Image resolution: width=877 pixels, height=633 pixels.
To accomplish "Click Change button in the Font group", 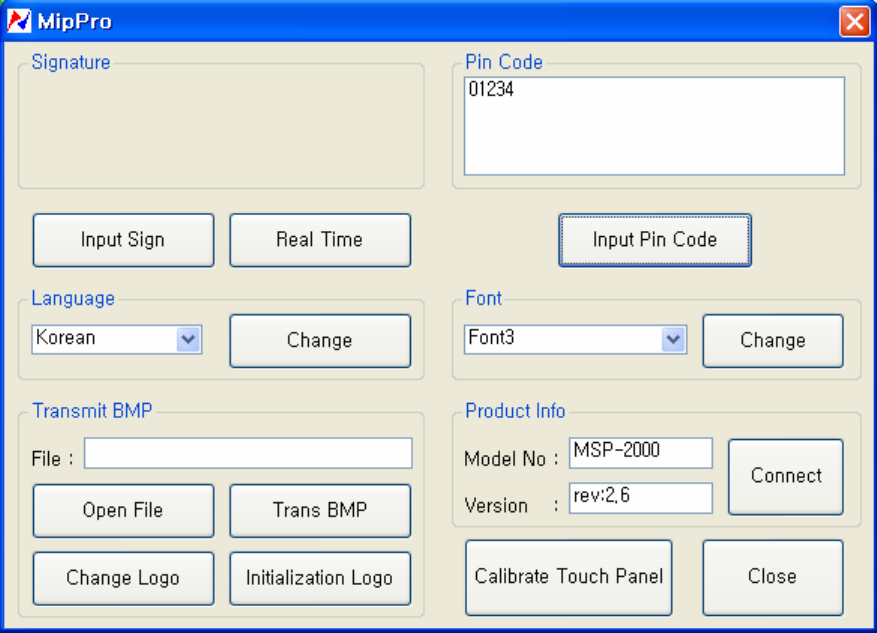I will tap(772, 341).
